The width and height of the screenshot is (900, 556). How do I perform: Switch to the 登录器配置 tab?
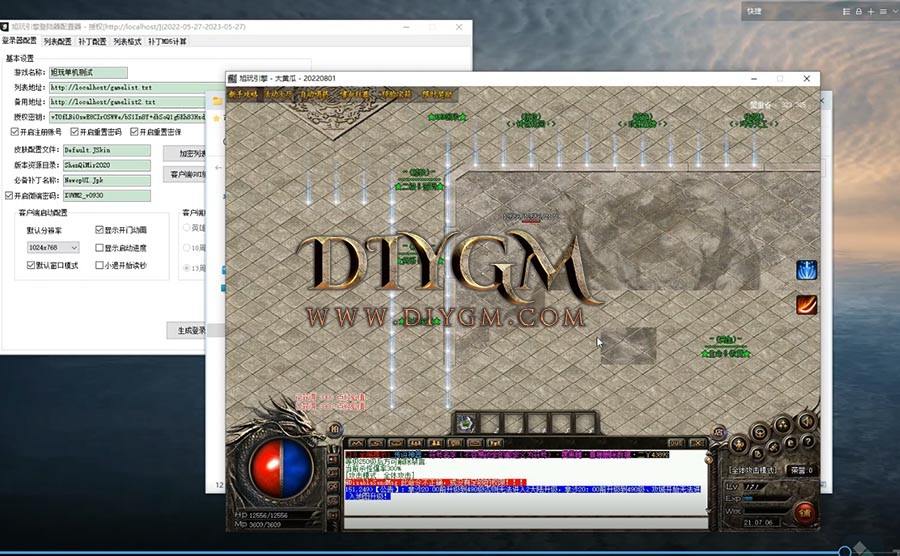point(19,41)
